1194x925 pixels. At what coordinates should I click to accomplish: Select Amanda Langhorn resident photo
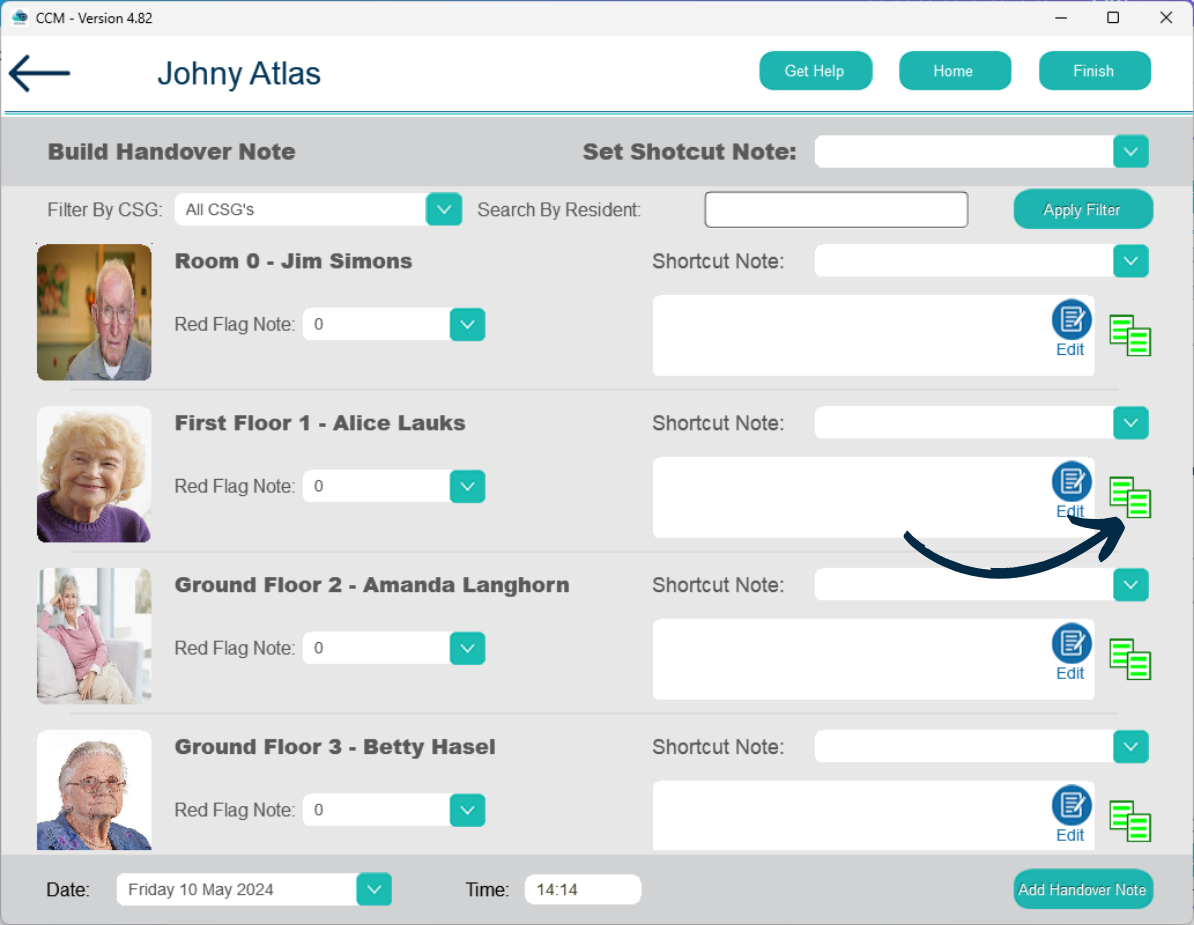[94, 636]
